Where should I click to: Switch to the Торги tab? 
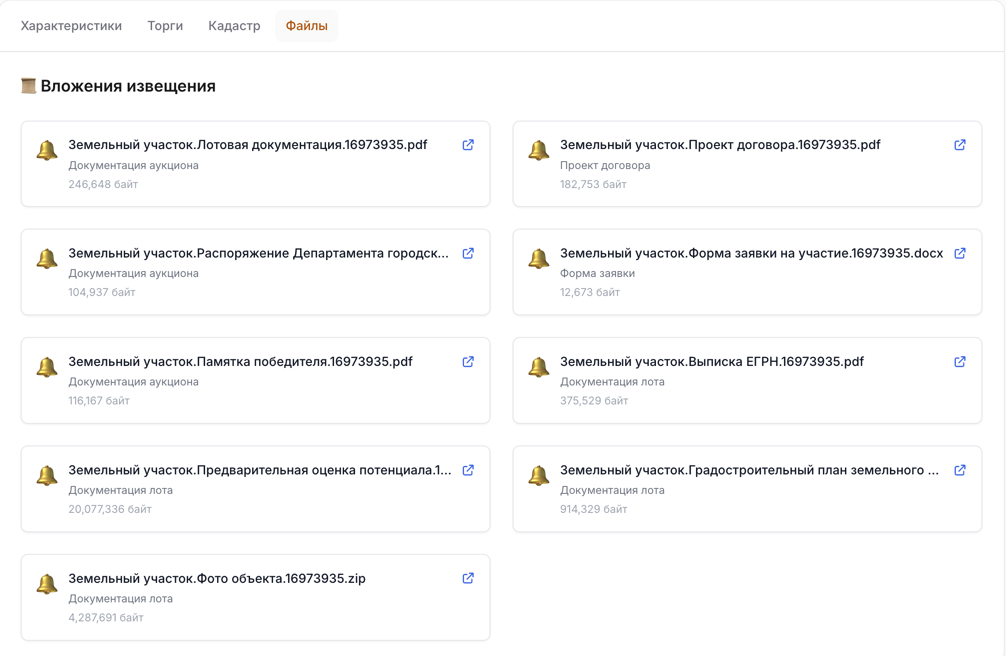(165, 26)
